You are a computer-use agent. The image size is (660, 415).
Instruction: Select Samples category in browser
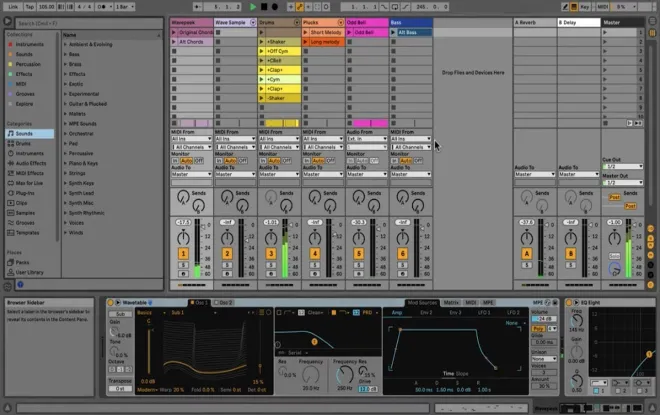click(x=25, y=213)
